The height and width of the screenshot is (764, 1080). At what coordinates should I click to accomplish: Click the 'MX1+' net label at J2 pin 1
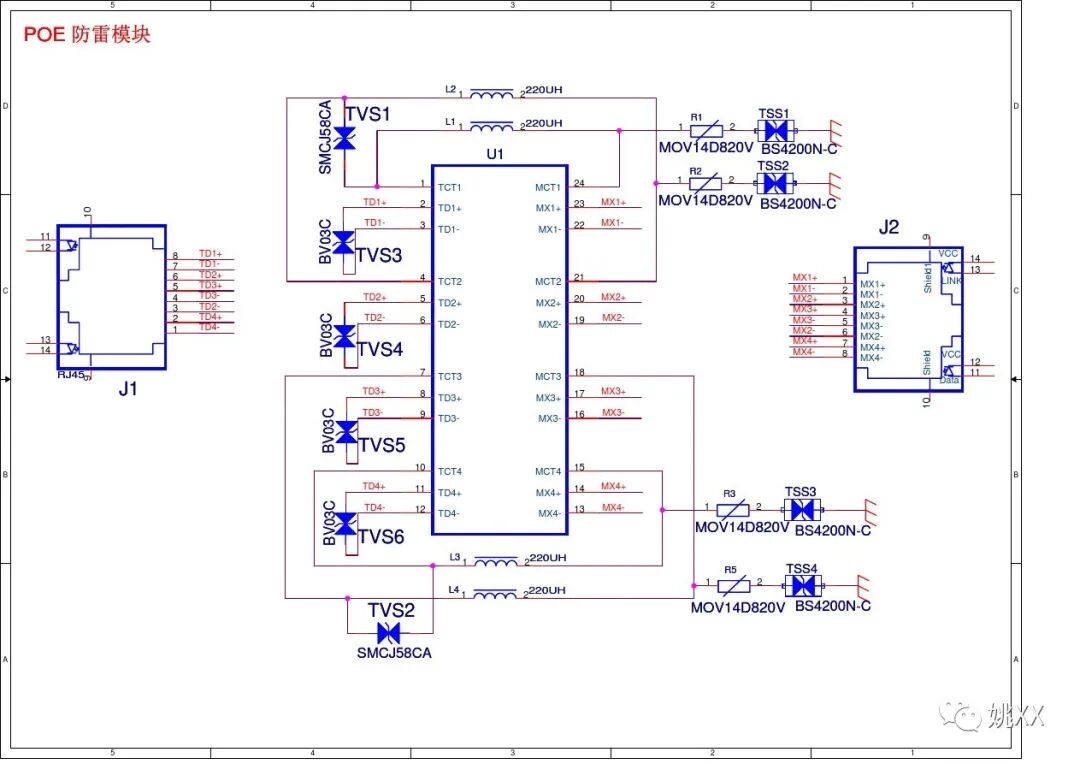pos(805,278)
